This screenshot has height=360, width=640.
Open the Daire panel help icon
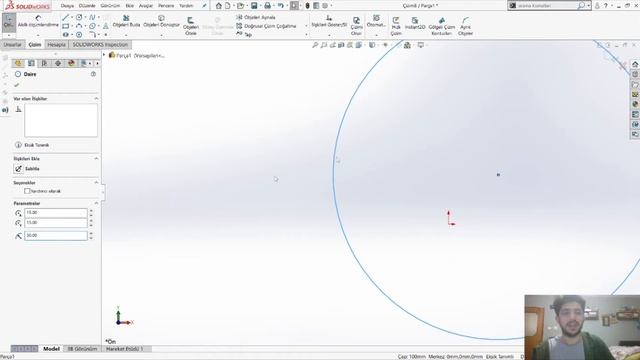tap(93, 74)
